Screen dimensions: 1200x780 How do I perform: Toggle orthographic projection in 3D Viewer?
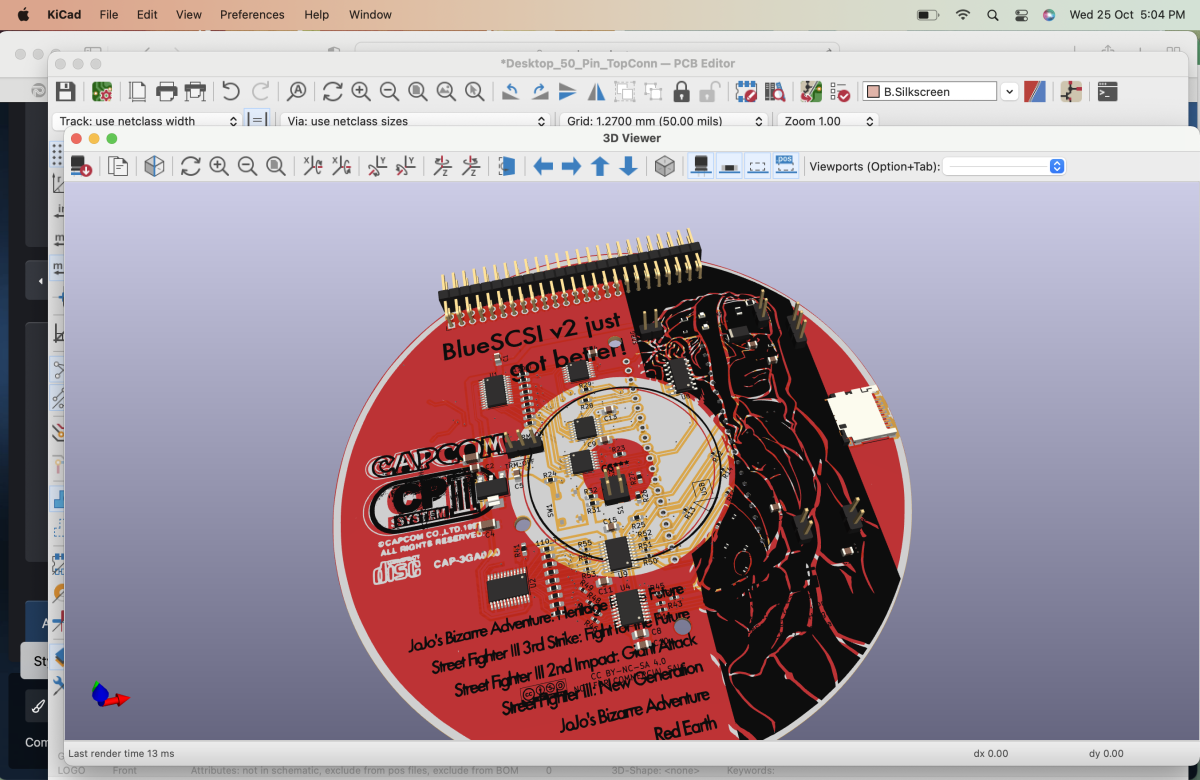[x=665, y=167]
